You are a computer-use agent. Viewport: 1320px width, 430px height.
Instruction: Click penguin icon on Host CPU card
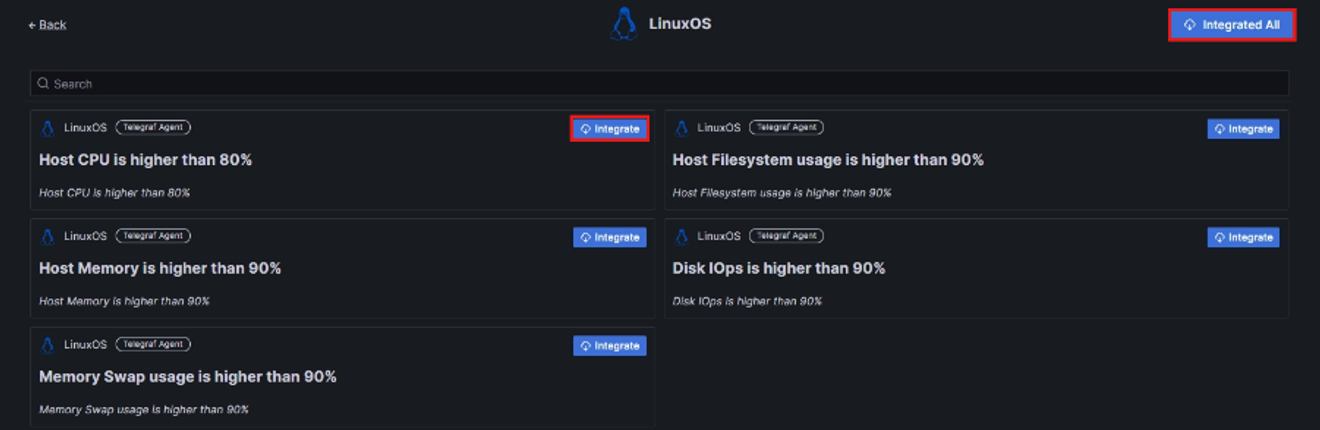coord(47,128)
